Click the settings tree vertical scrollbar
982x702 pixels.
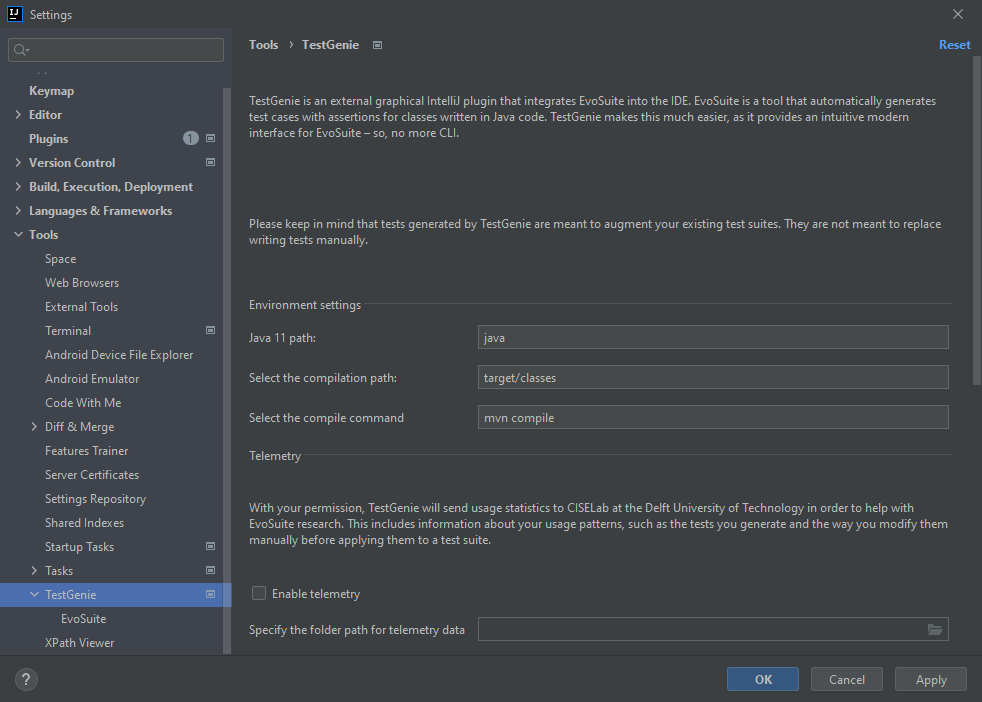click(x=227, y=369)
